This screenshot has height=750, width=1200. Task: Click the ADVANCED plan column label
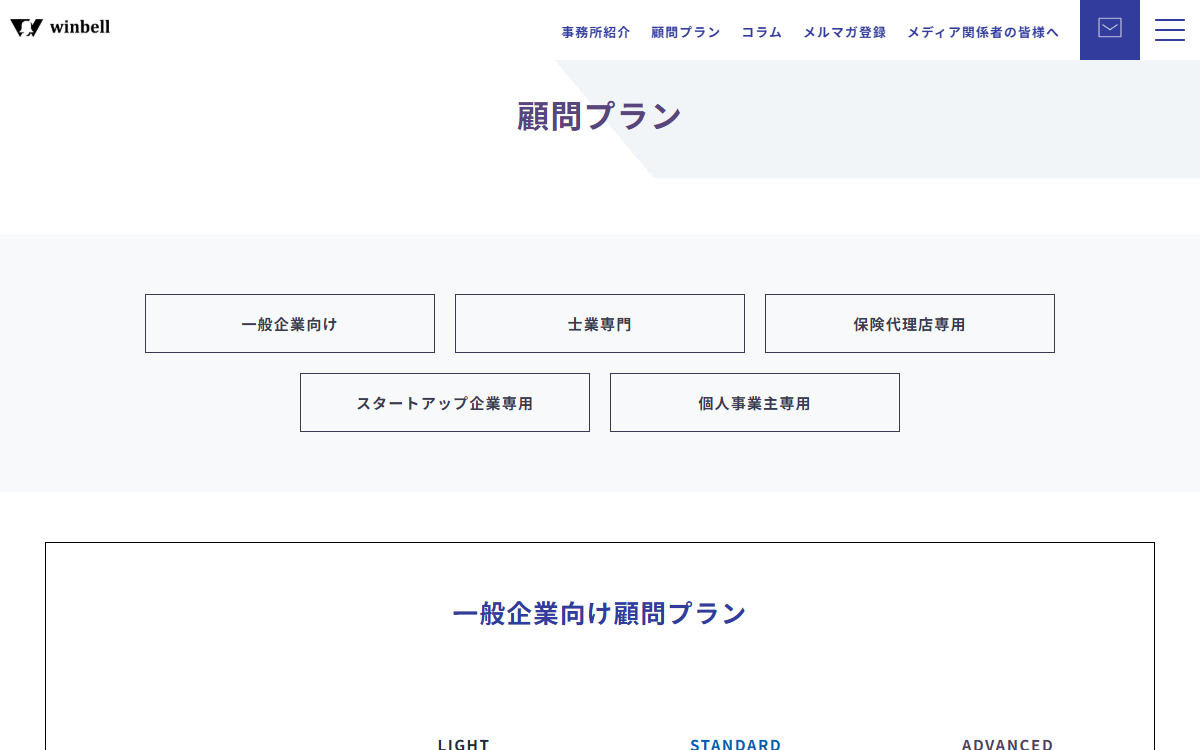pos(1008,744)
